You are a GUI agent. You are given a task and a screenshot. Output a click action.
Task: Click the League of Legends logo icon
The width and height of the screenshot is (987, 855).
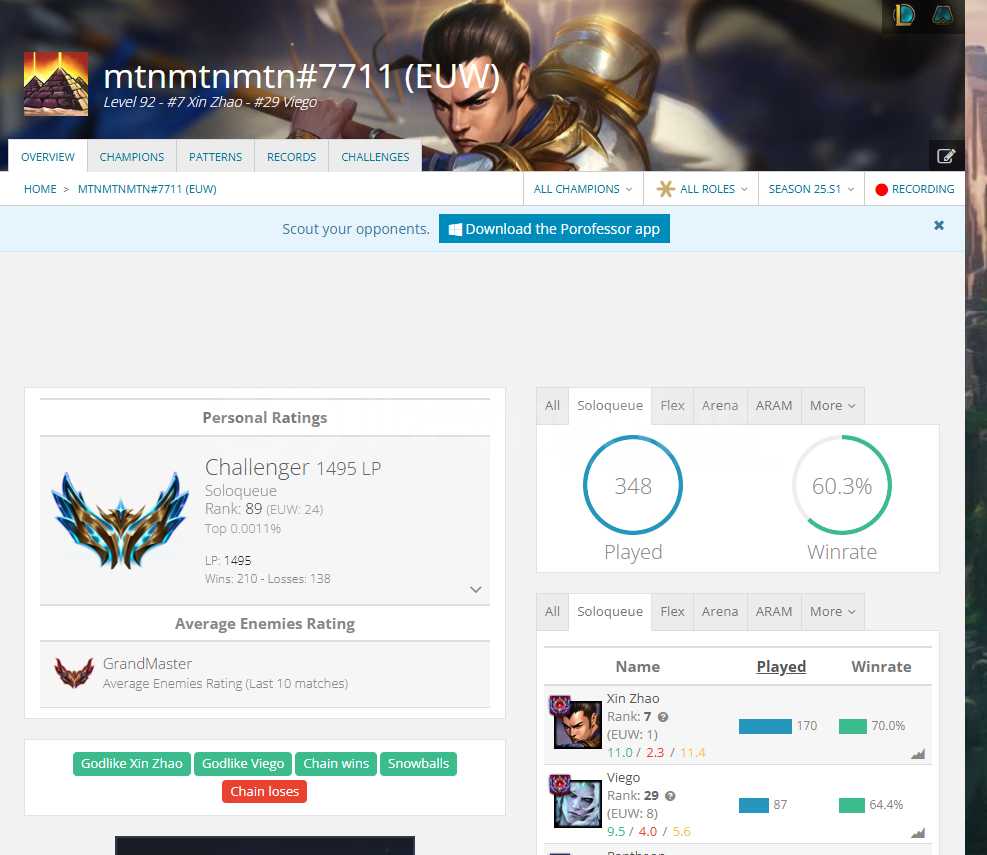pyautogui.click(x=904, y=15)
